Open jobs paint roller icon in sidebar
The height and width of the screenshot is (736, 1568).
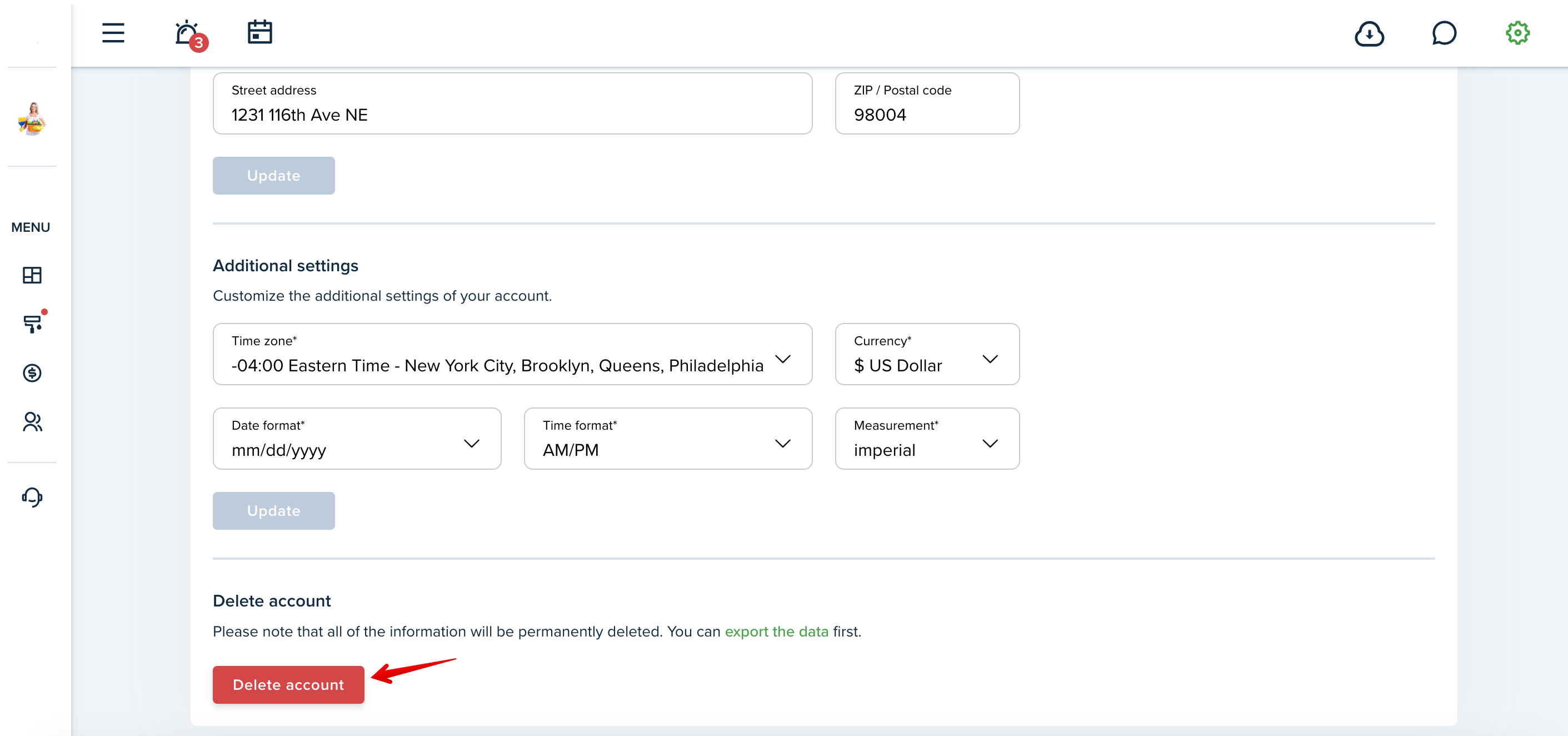point(33,322)
